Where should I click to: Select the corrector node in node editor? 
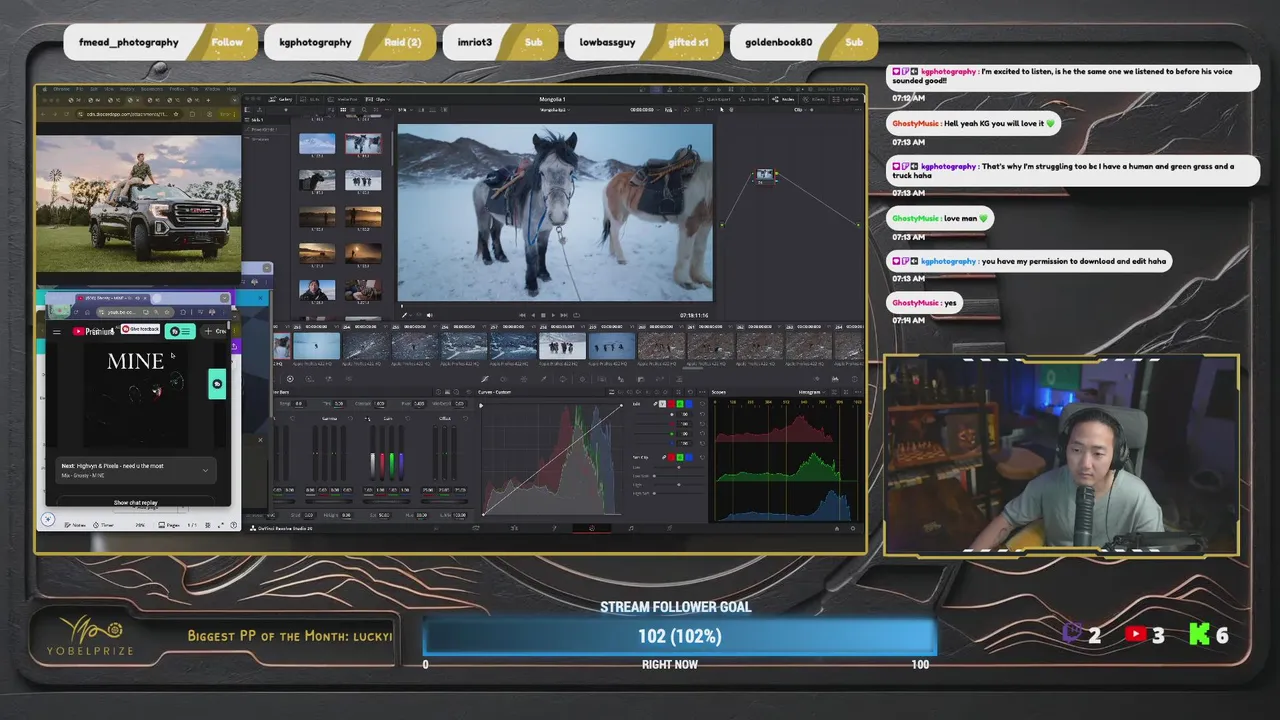765,177
